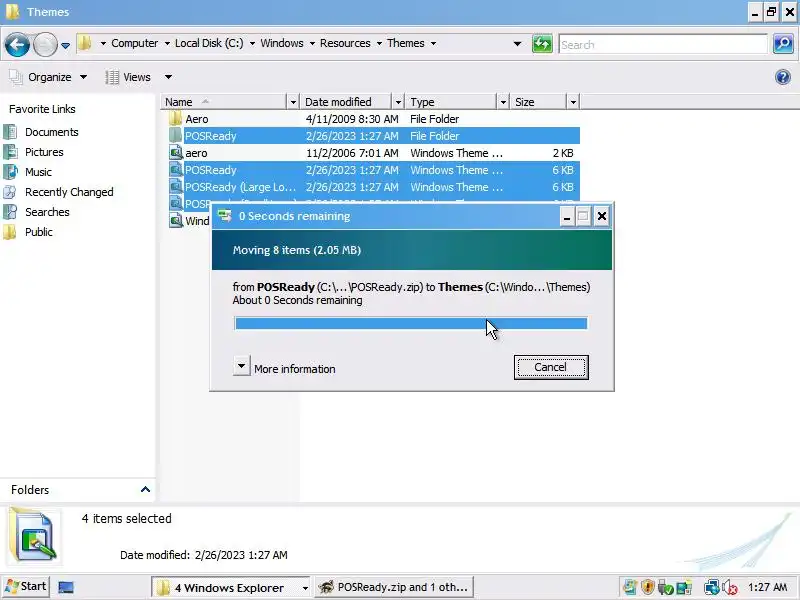
Task: Open Public favorite link
Action: tap(39, 232)
